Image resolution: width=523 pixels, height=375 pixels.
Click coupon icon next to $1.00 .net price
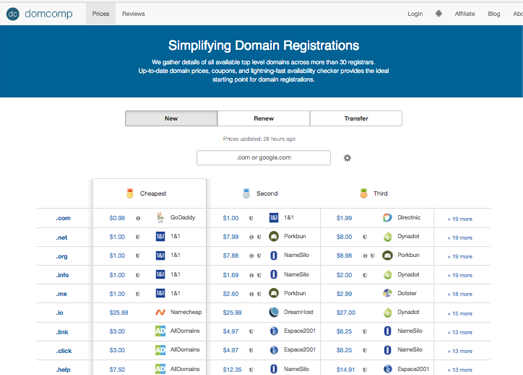[138, 237]
